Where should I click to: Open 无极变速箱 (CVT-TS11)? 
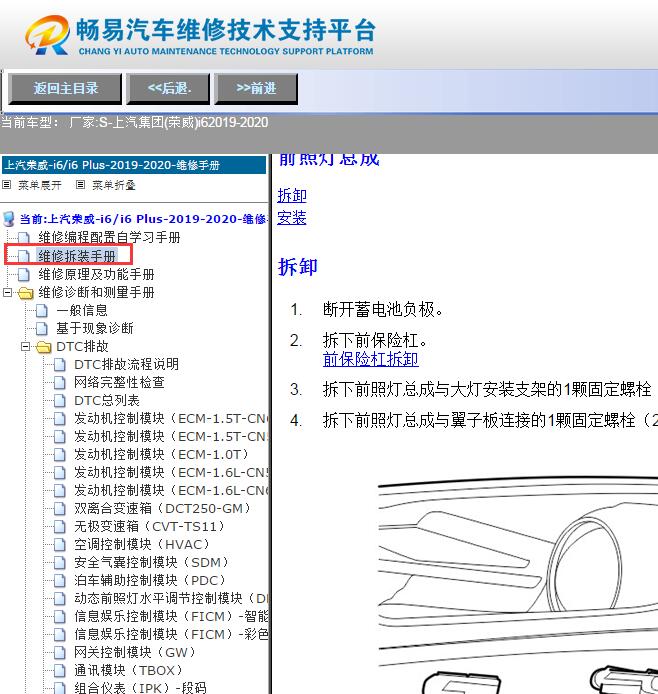150,527
